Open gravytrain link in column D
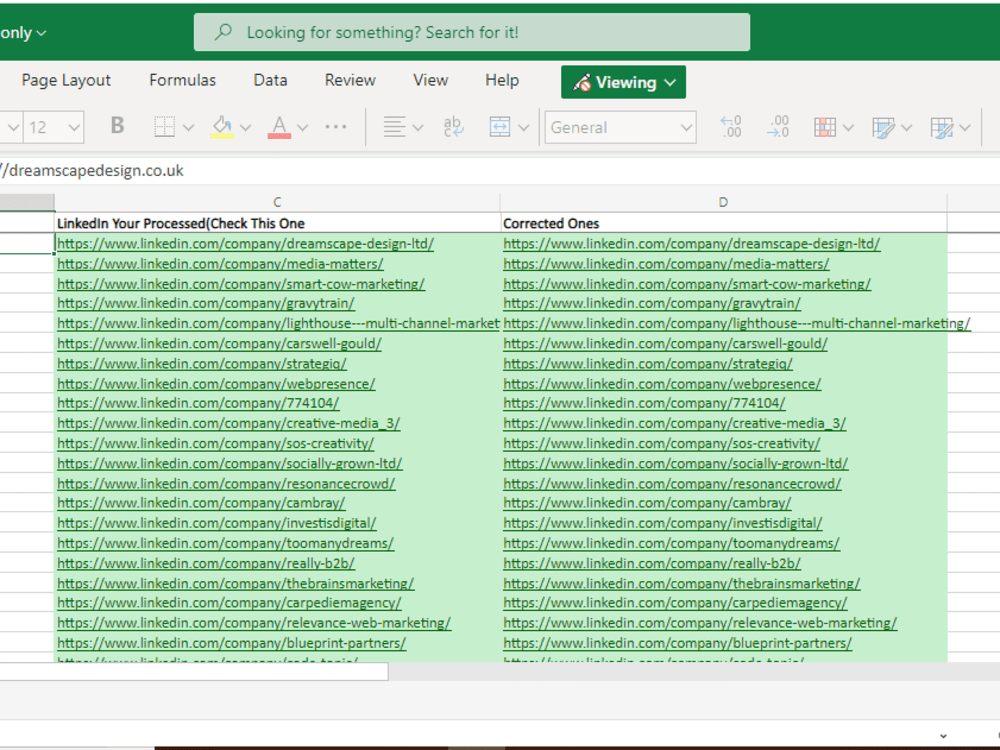 (652, 304)
